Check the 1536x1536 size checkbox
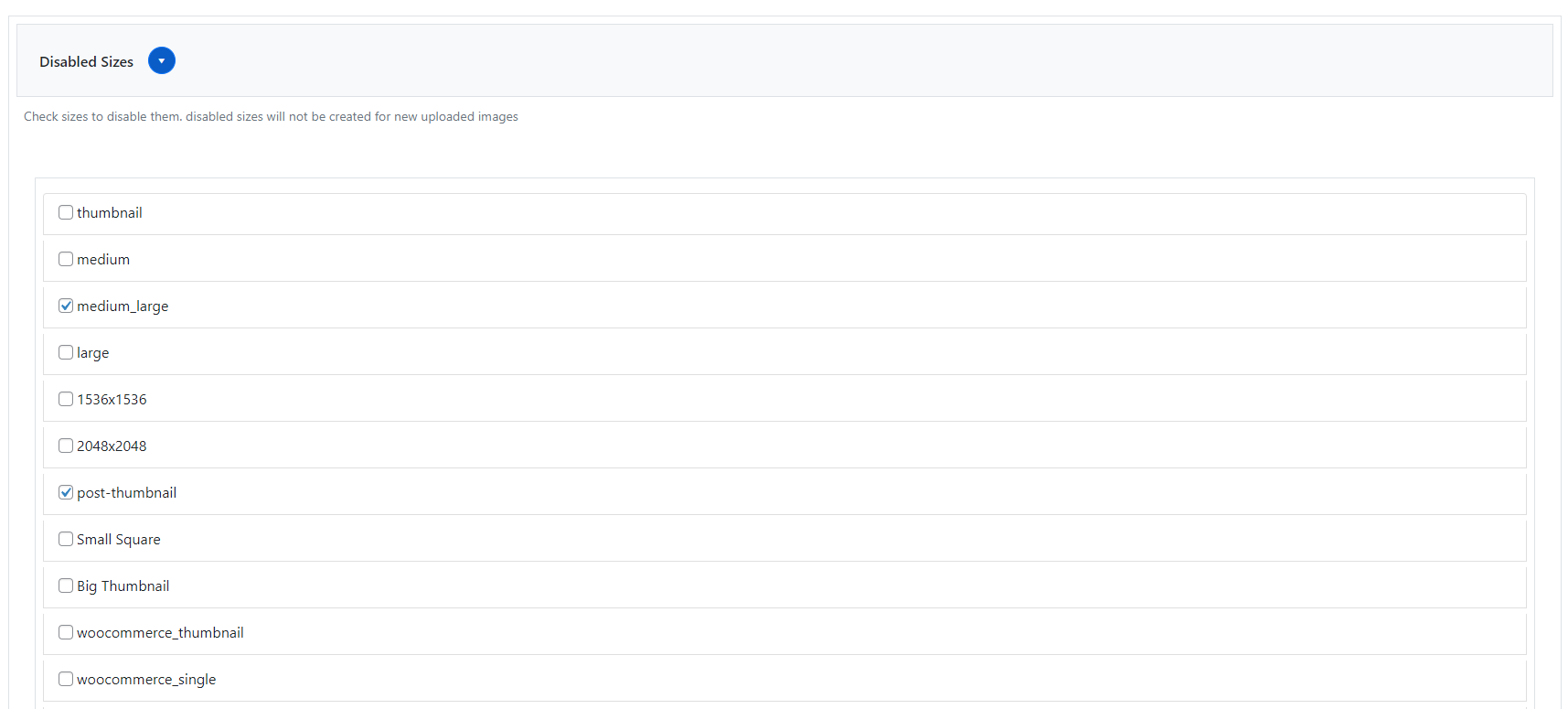 tap(66, 399)
